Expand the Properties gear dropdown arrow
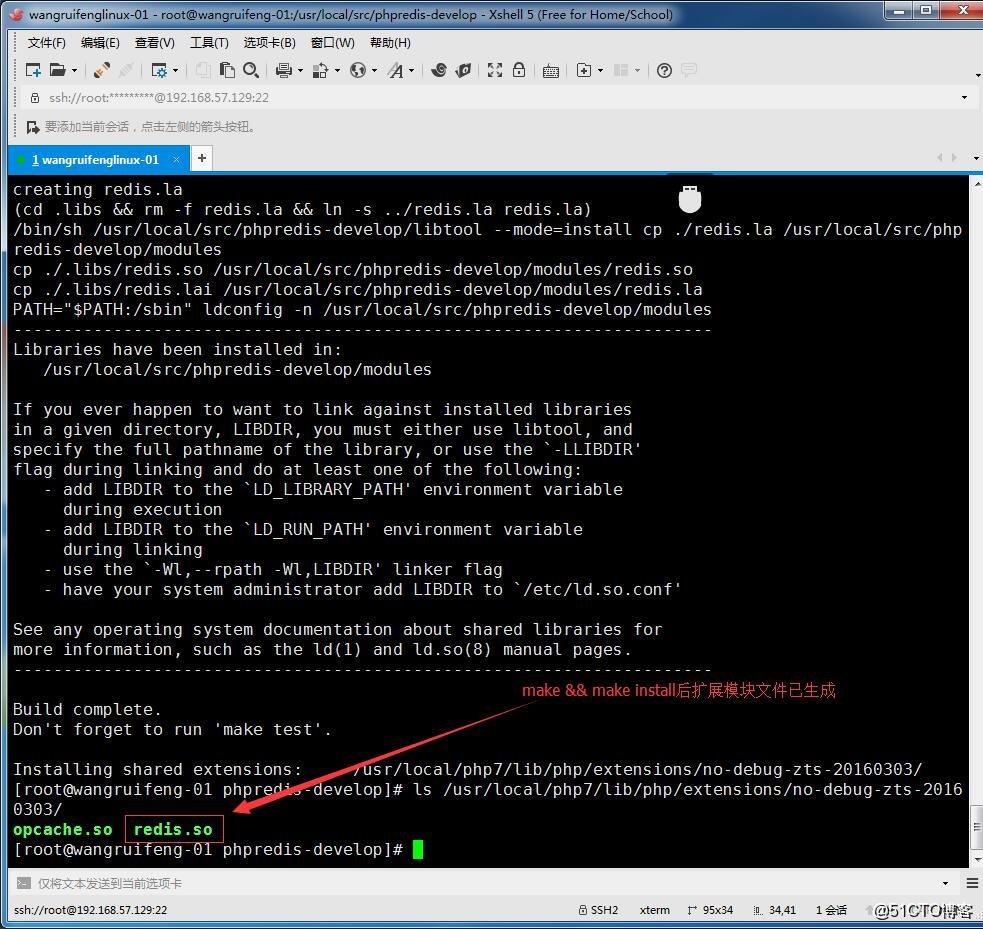Image resolution: width=983 pixels, height=929 pixels. tap(176, 70)
